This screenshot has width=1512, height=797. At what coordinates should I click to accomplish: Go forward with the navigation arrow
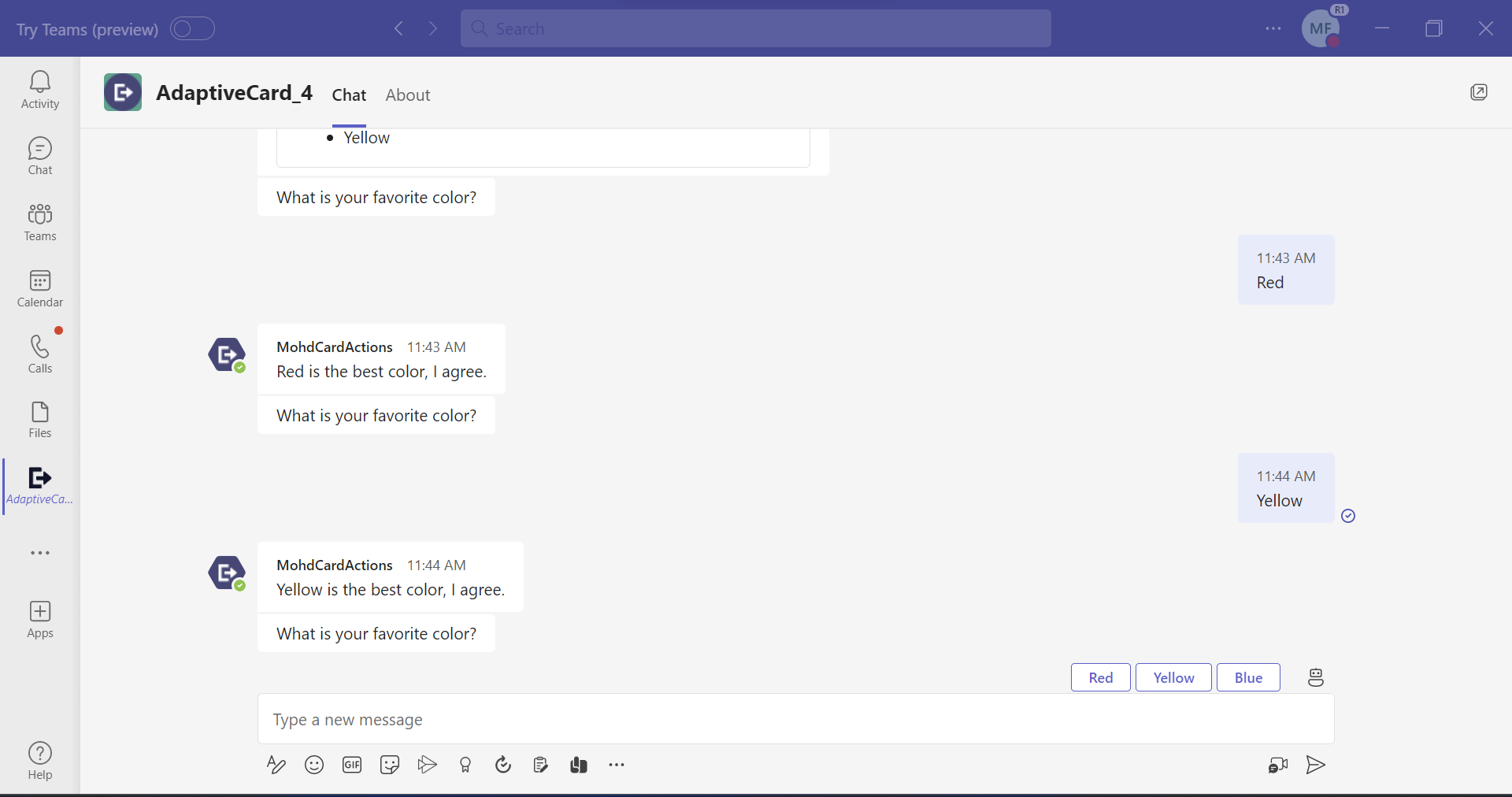coord(433,28)
